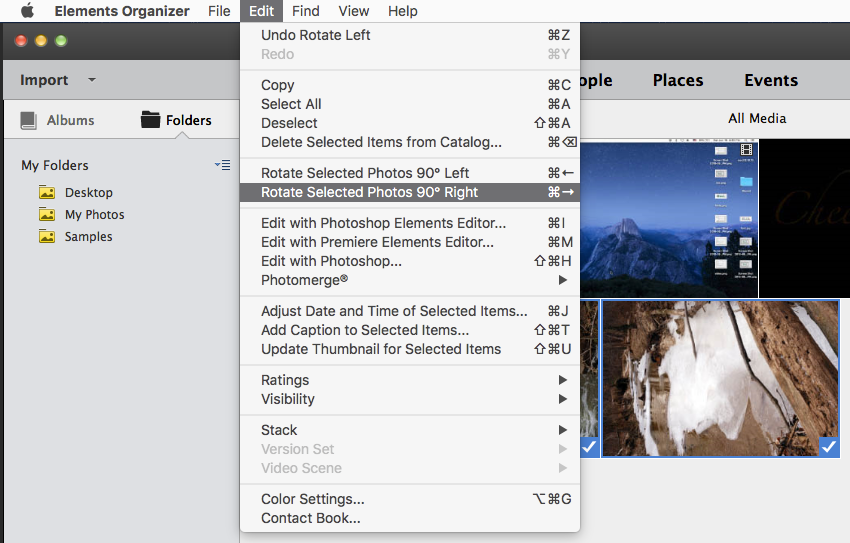
Task: Click the Desktop folder icon
Action: pyautogui.click(x=47, y=192)
